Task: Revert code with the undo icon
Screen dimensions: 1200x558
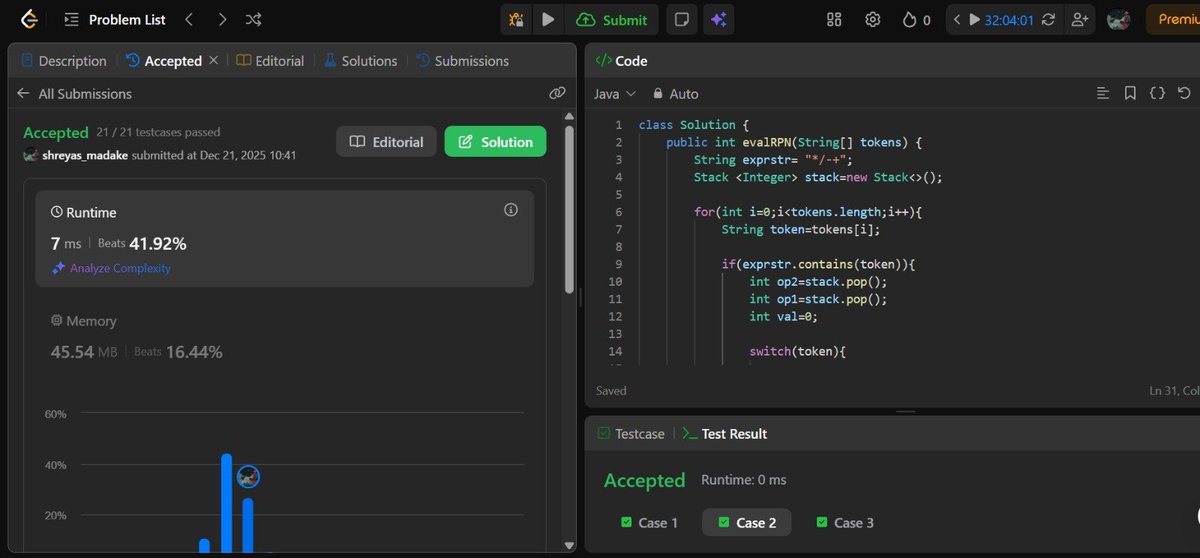Action: (x=1184, y=94)
